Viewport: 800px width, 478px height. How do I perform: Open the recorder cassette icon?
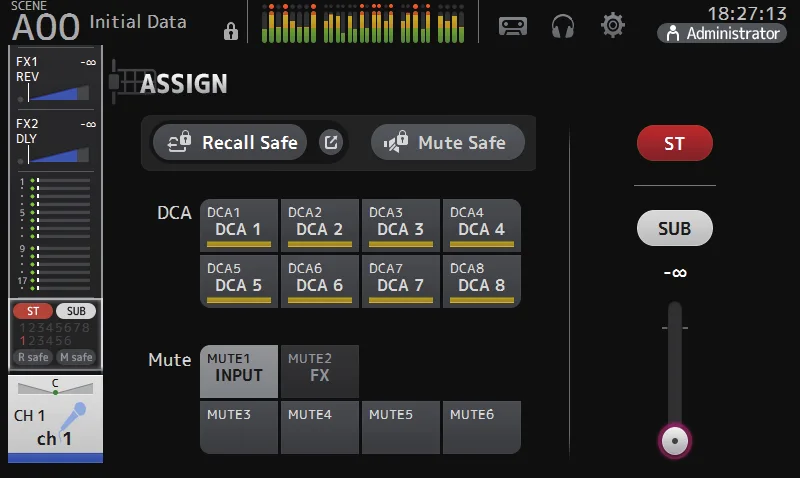[x=513, y=26]
